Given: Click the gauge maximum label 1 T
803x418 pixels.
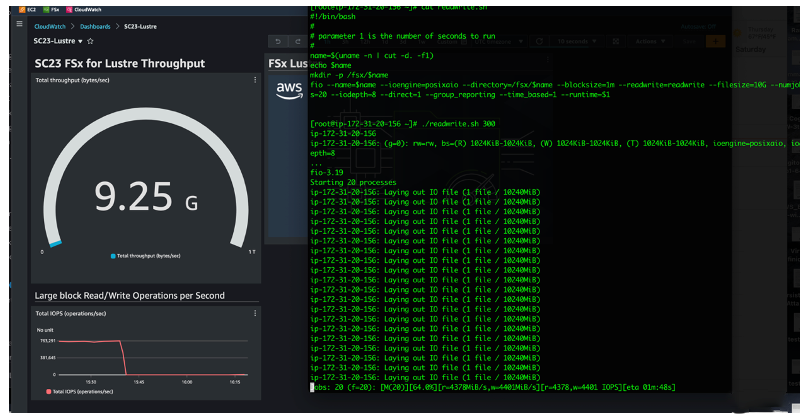Looking at the screenshot, I should 251,252.
